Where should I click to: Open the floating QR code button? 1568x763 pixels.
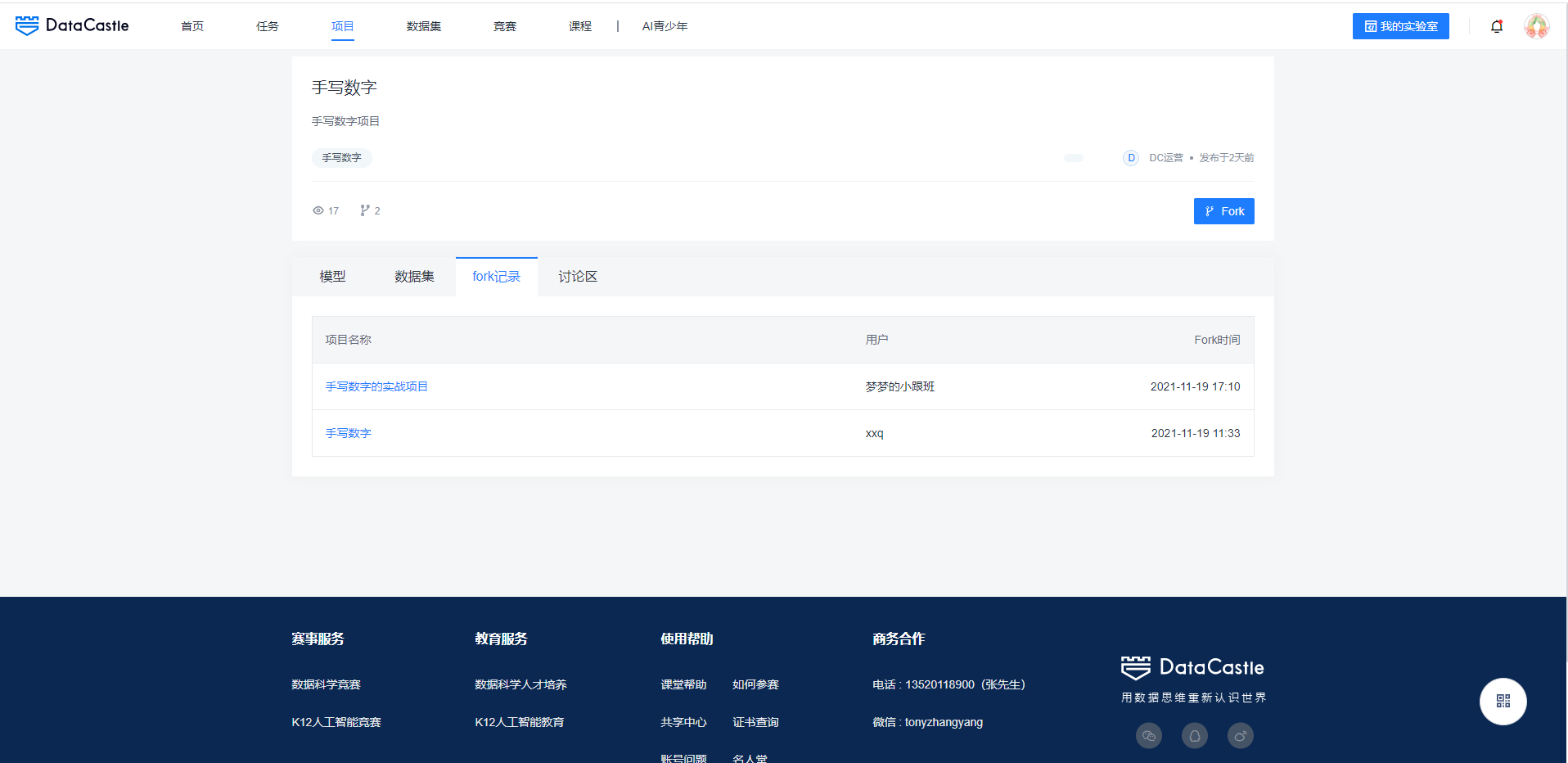pyautogui.click(x=1503, y=701)
